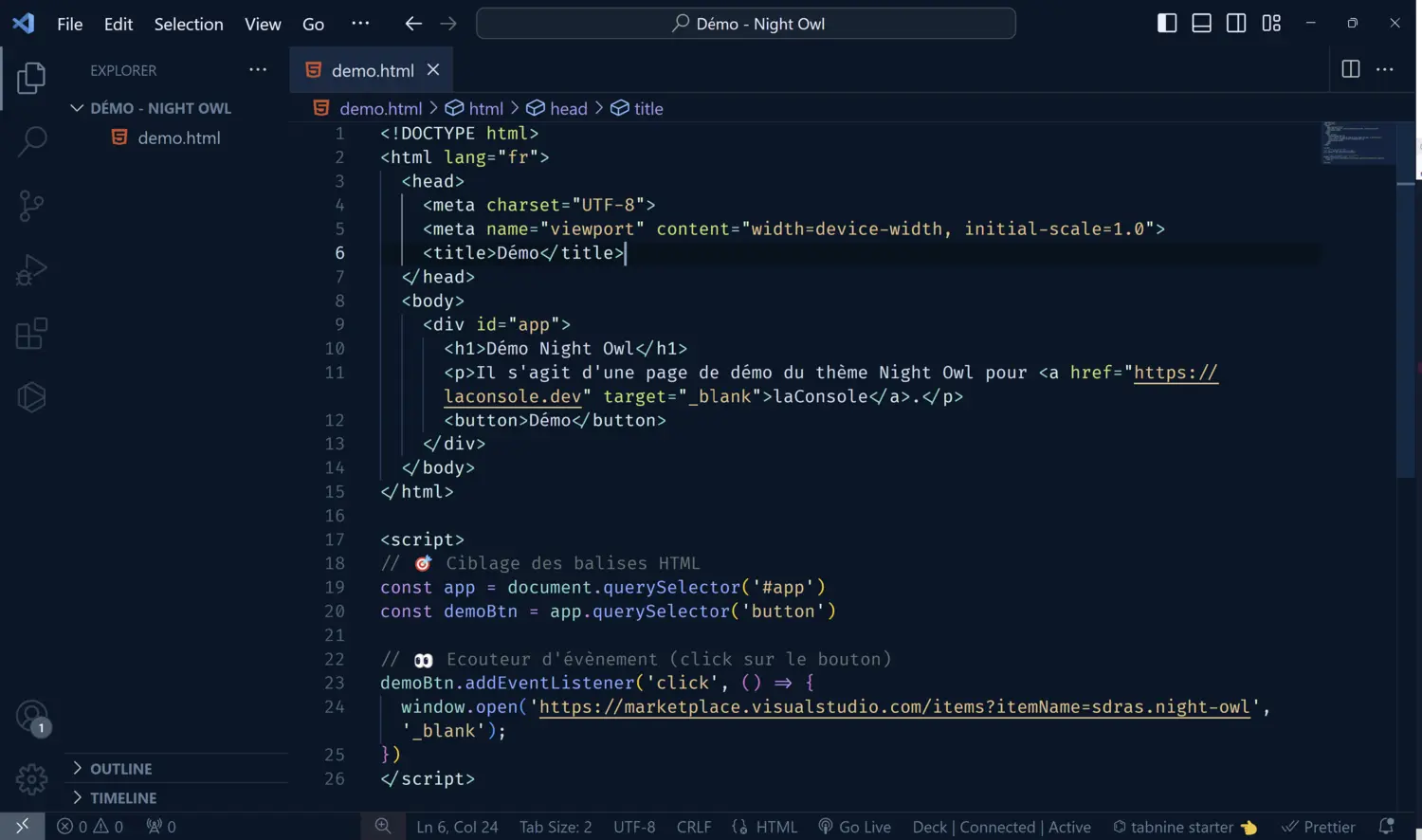Click line number 17 in gutter

pos(335,539)
